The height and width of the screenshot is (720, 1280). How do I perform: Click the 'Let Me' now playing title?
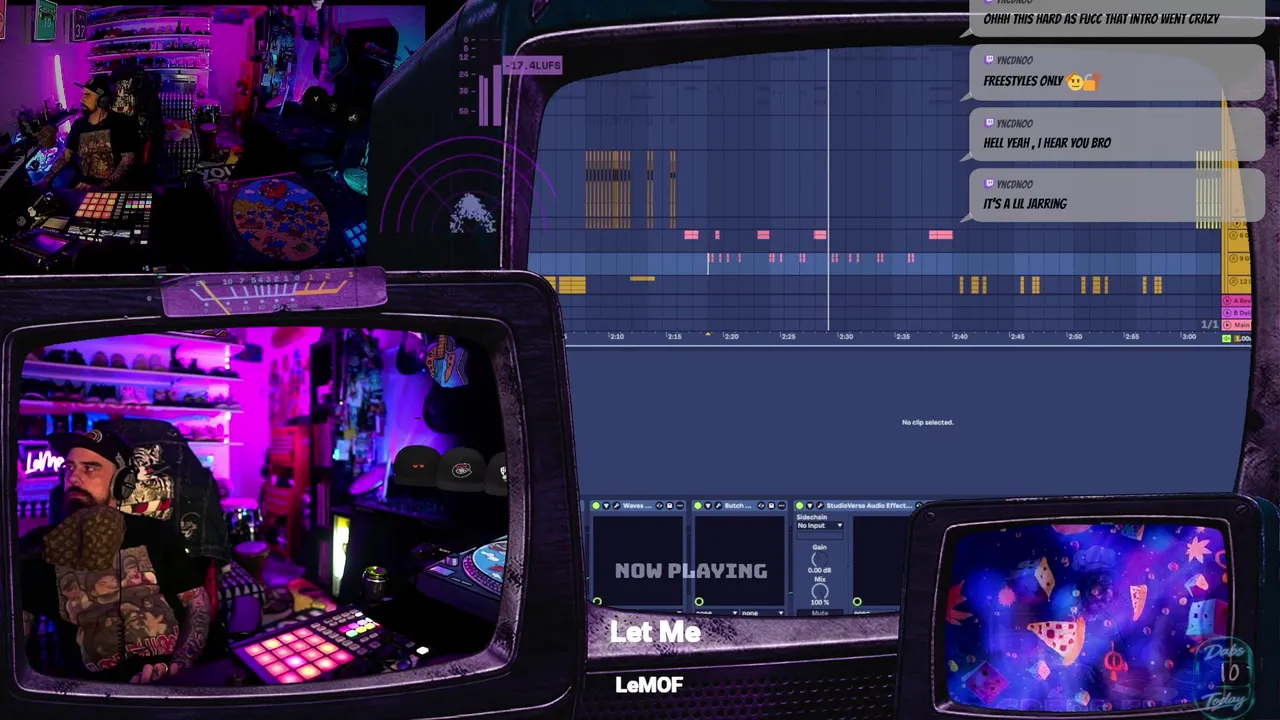pos(655,632)
